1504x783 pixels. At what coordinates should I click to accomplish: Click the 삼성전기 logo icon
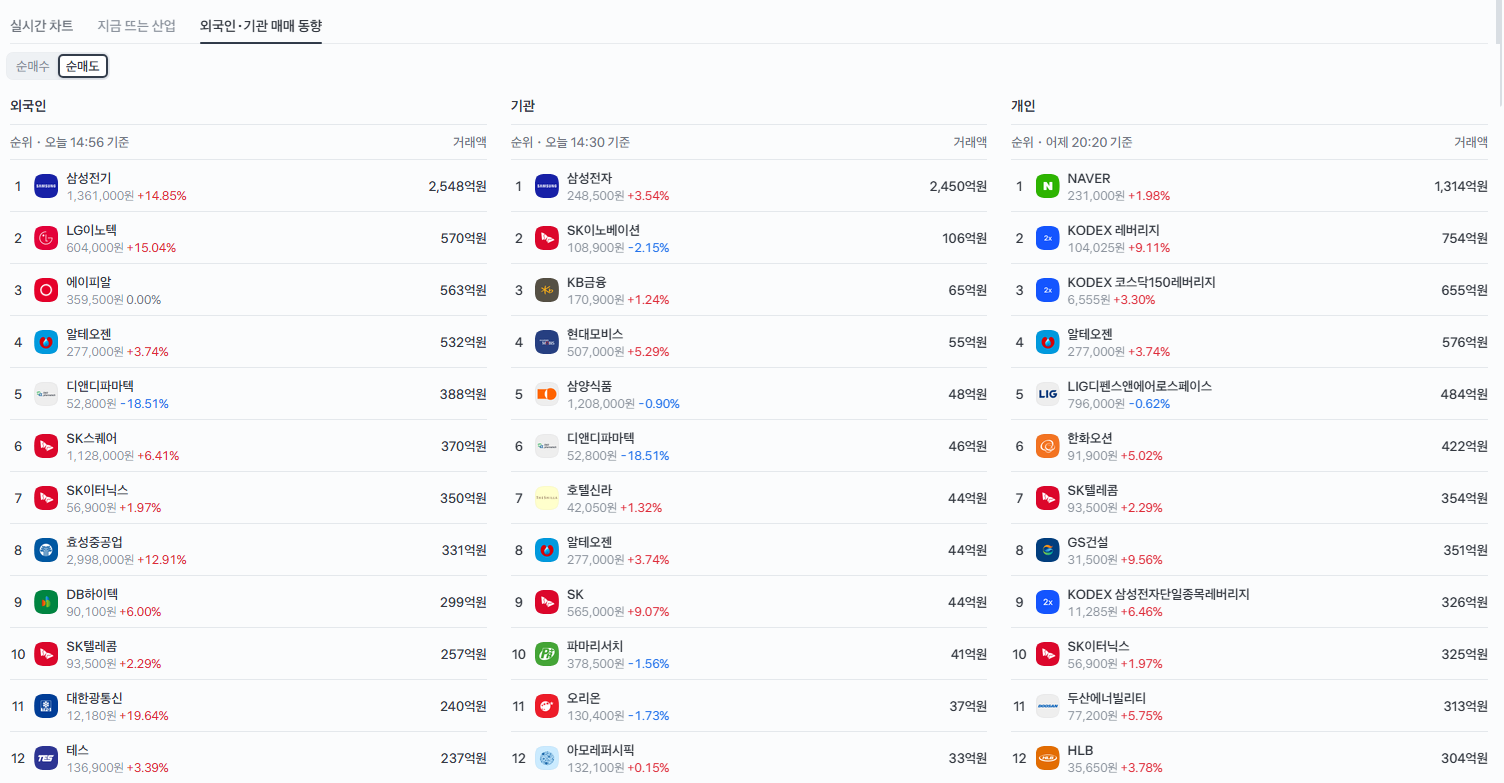46,186
